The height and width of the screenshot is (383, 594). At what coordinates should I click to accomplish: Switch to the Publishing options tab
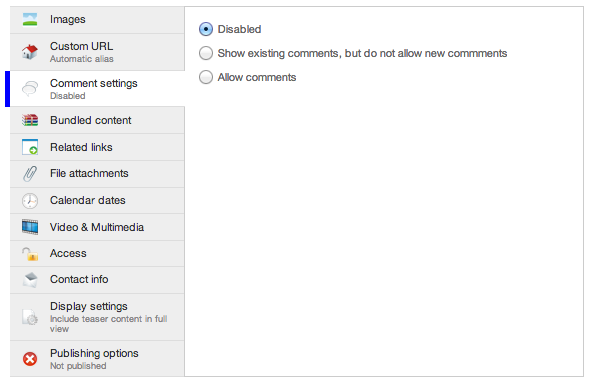coord(97,359)
